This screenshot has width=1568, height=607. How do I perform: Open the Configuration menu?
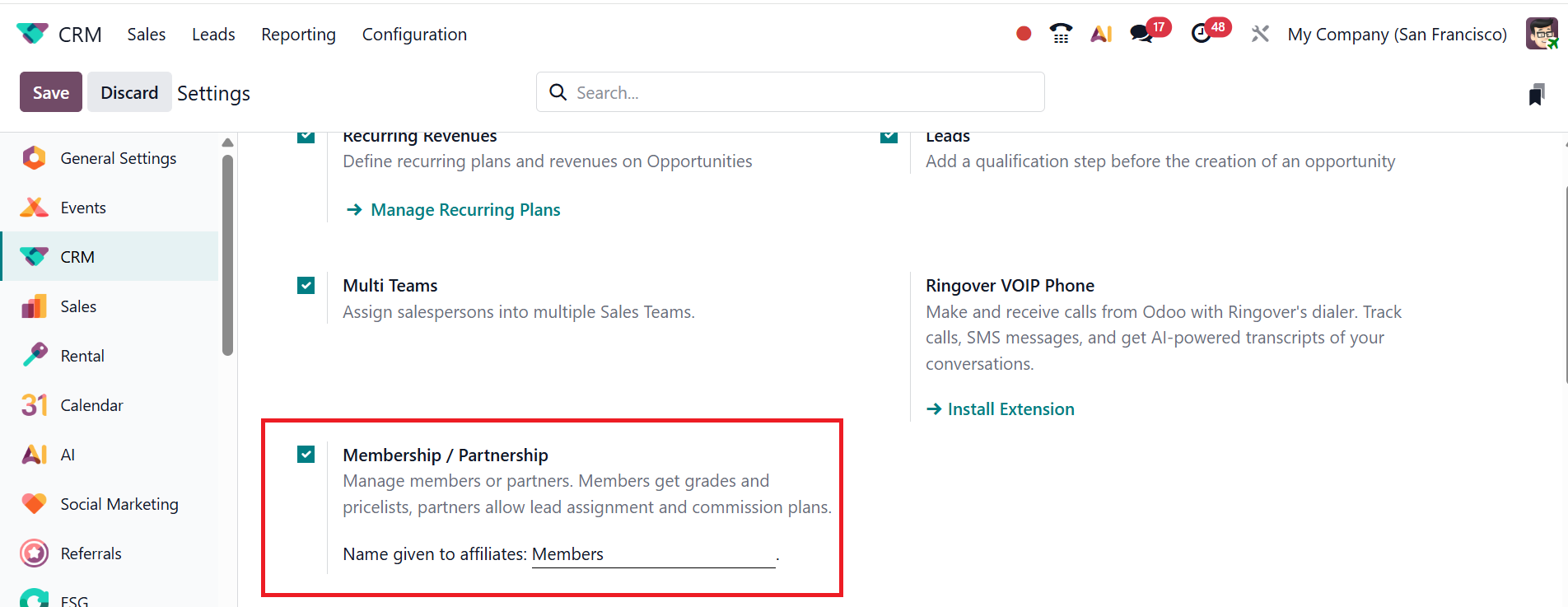tap(414, 35)
